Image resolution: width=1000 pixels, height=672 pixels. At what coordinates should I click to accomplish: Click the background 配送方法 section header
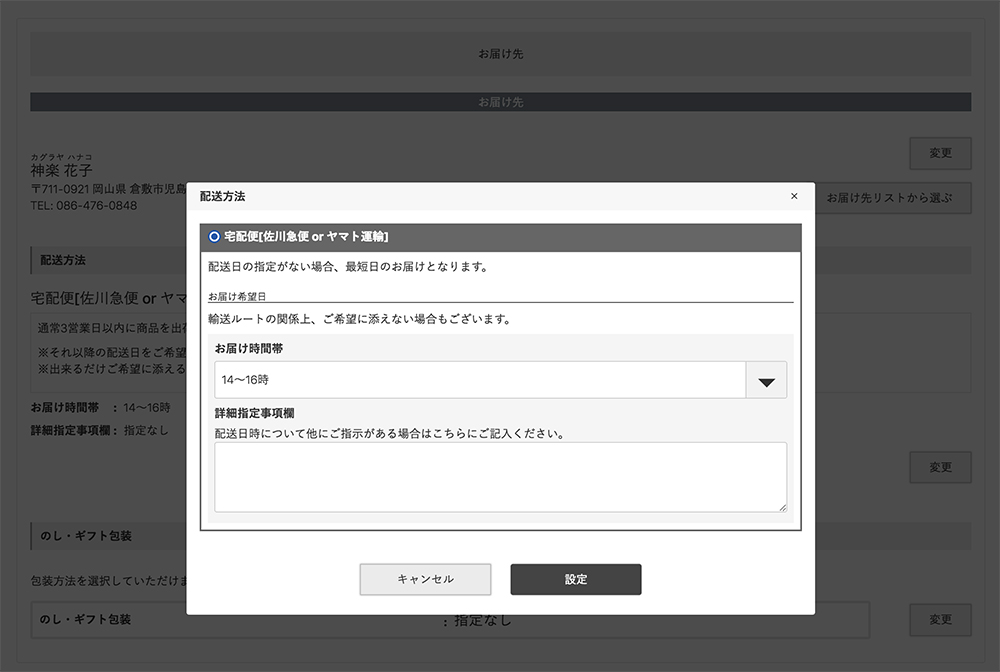click(x=62, y=260)
